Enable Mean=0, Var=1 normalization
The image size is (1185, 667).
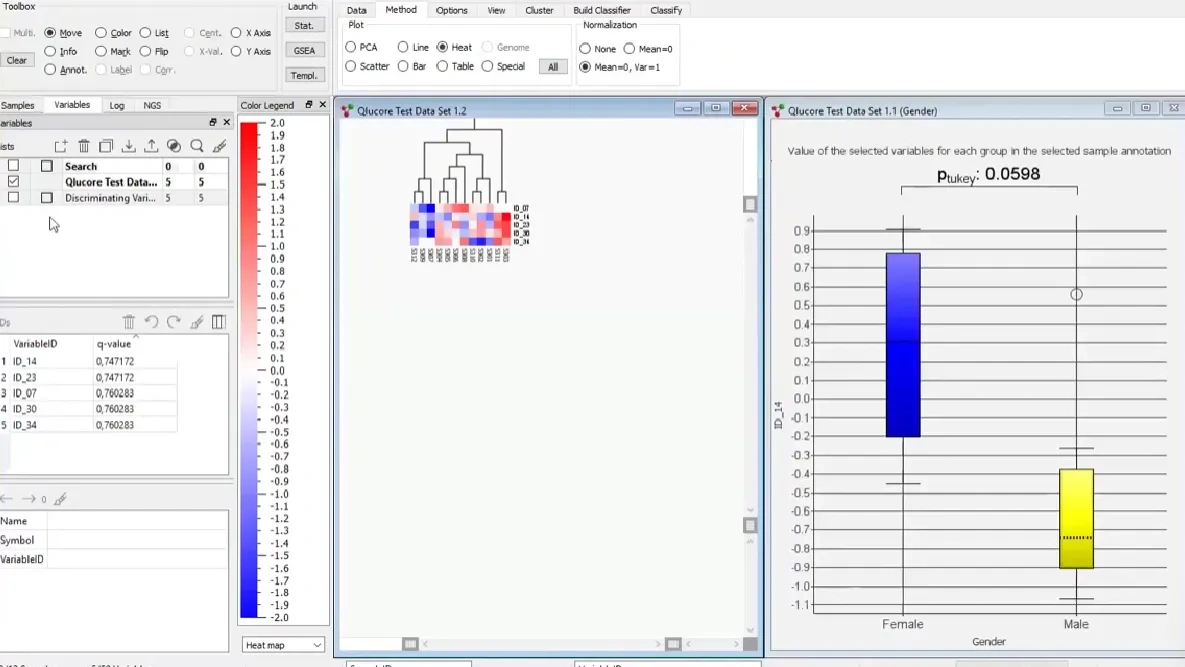[585, 67]
